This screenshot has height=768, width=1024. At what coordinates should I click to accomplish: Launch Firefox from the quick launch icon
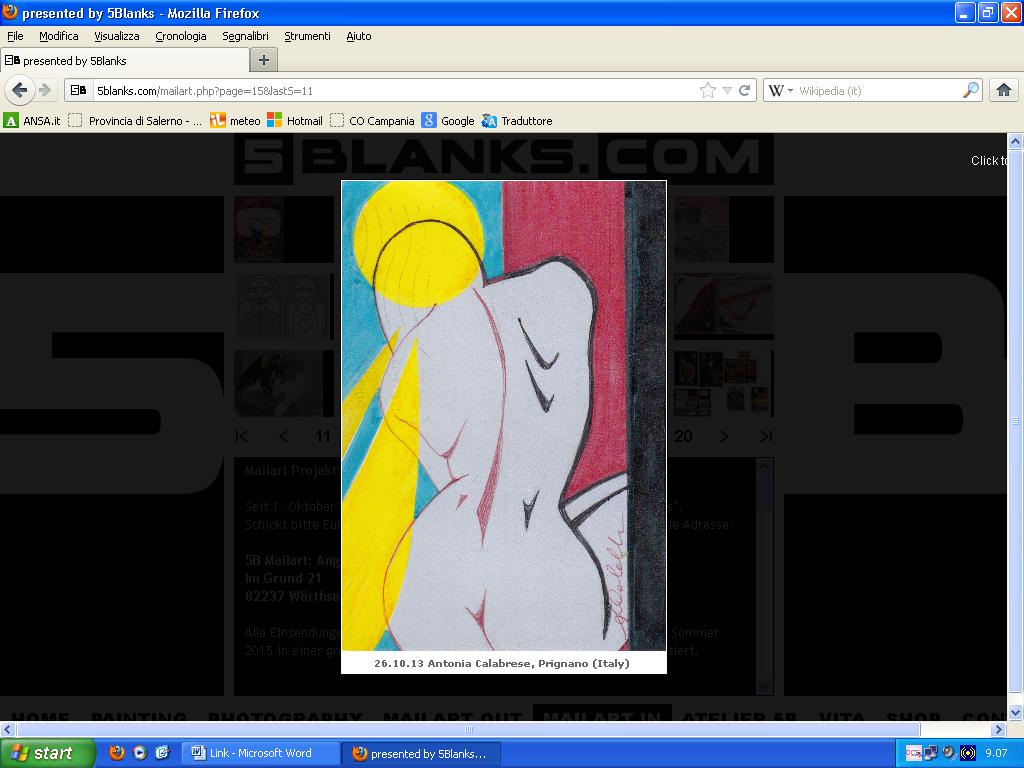[x=117, y=753]
